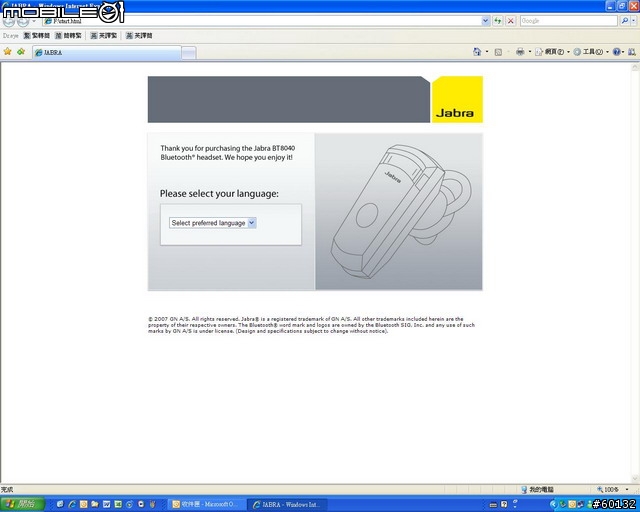Open the Select preferred language dropdown
This screenshot has height=512, width=640.
pos(213,223)
